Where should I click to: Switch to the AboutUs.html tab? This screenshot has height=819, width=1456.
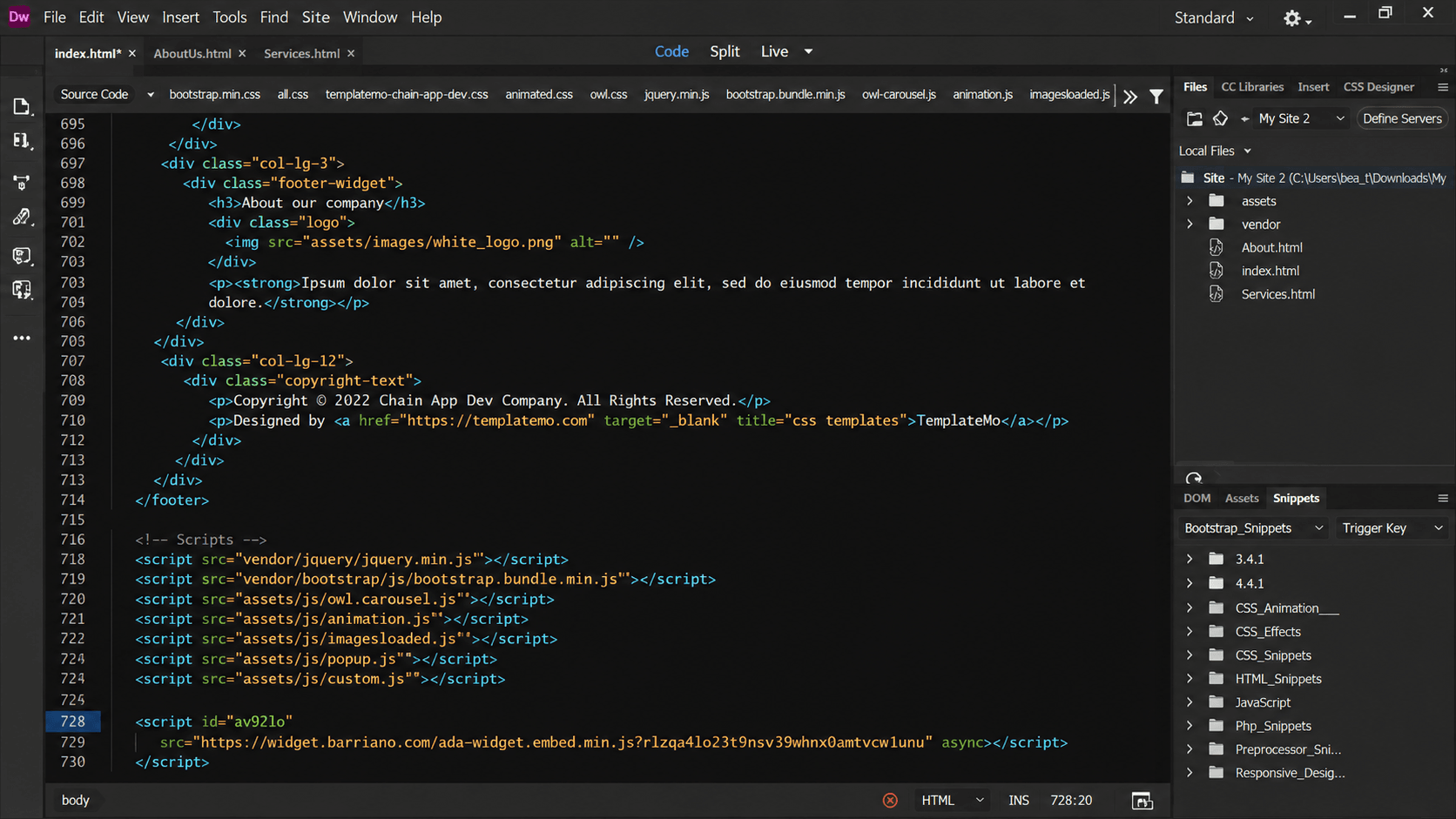(x=192, y=54)
